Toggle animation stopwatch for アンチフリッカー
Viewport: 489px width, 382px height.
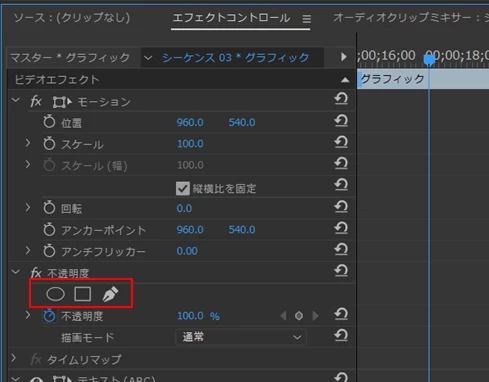pos(49,251)
